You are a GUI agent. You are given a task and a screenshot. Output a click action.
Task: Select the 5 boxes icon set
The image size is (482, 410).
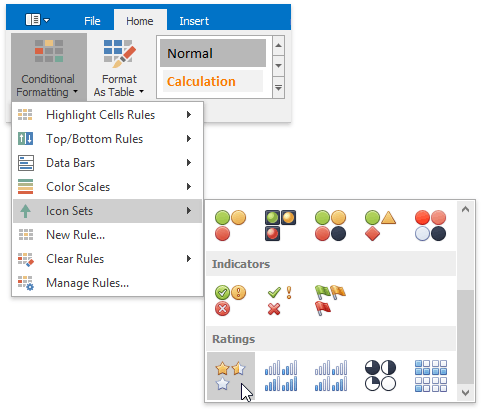[x=431, y=376]
